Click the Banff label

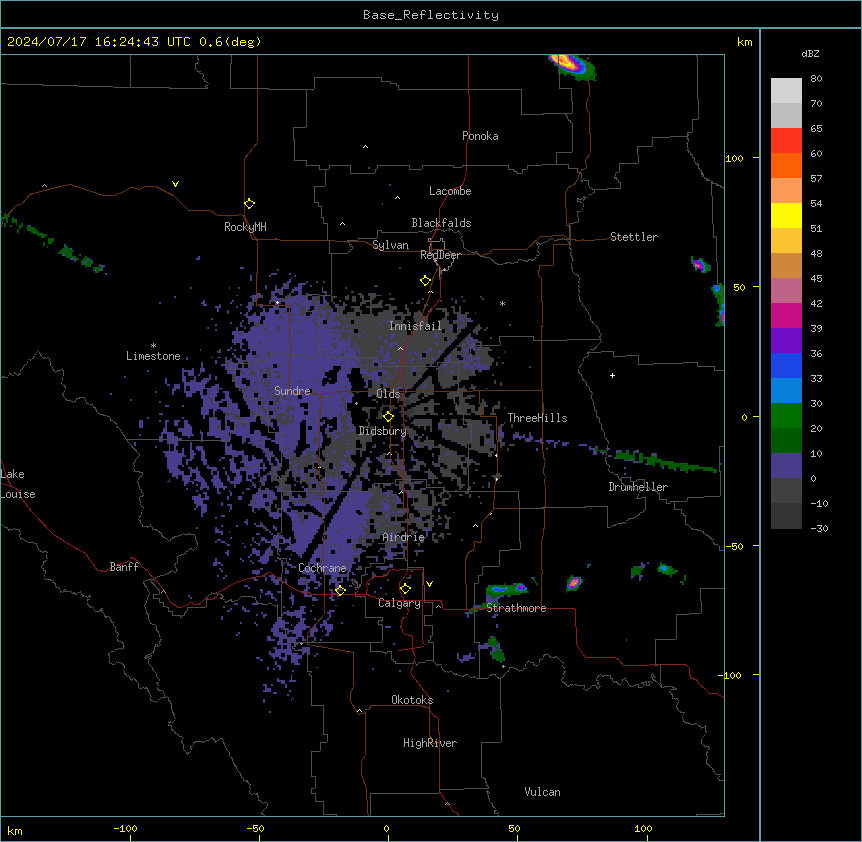[124, 567]
